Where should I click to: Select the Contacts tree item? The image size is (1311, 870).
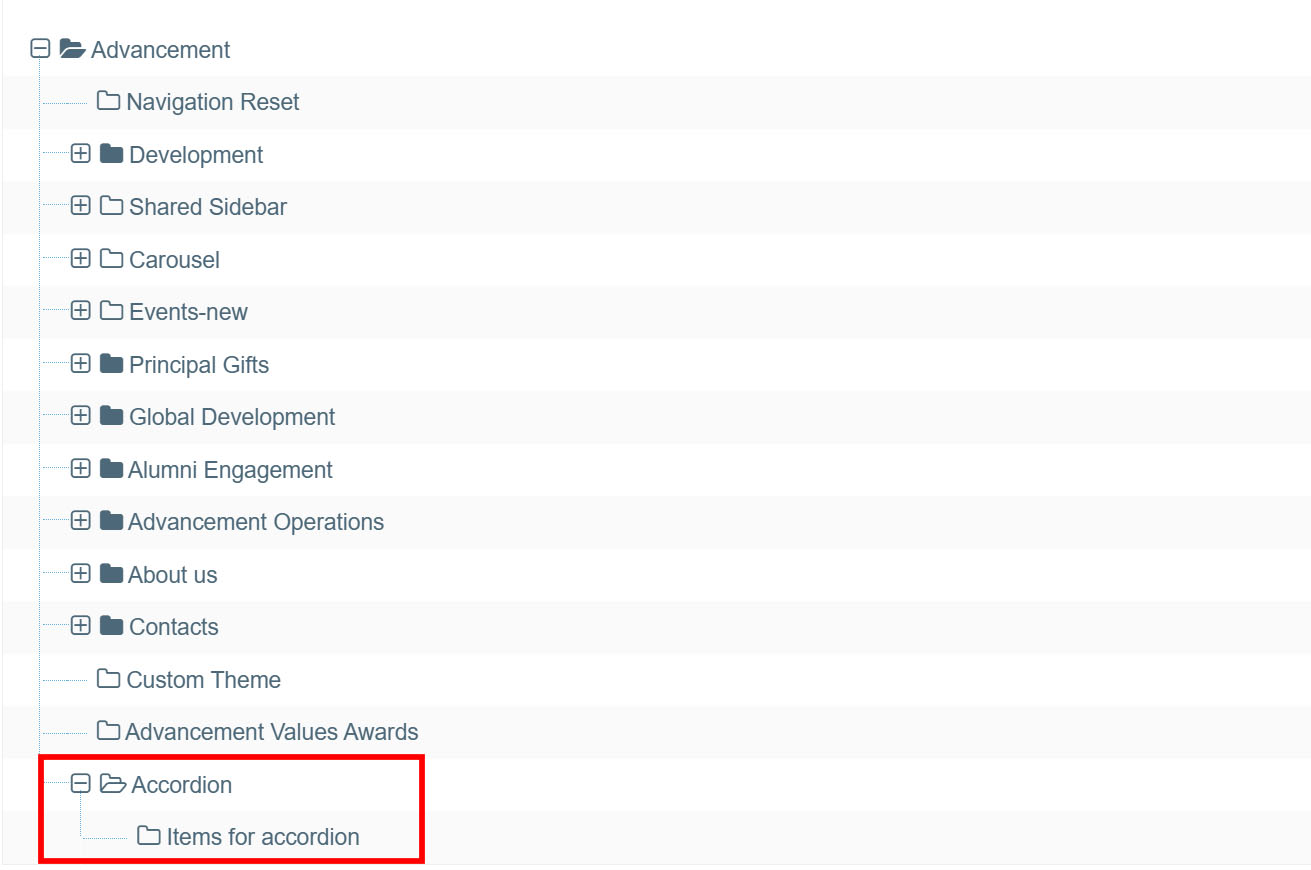pos(173,627)
